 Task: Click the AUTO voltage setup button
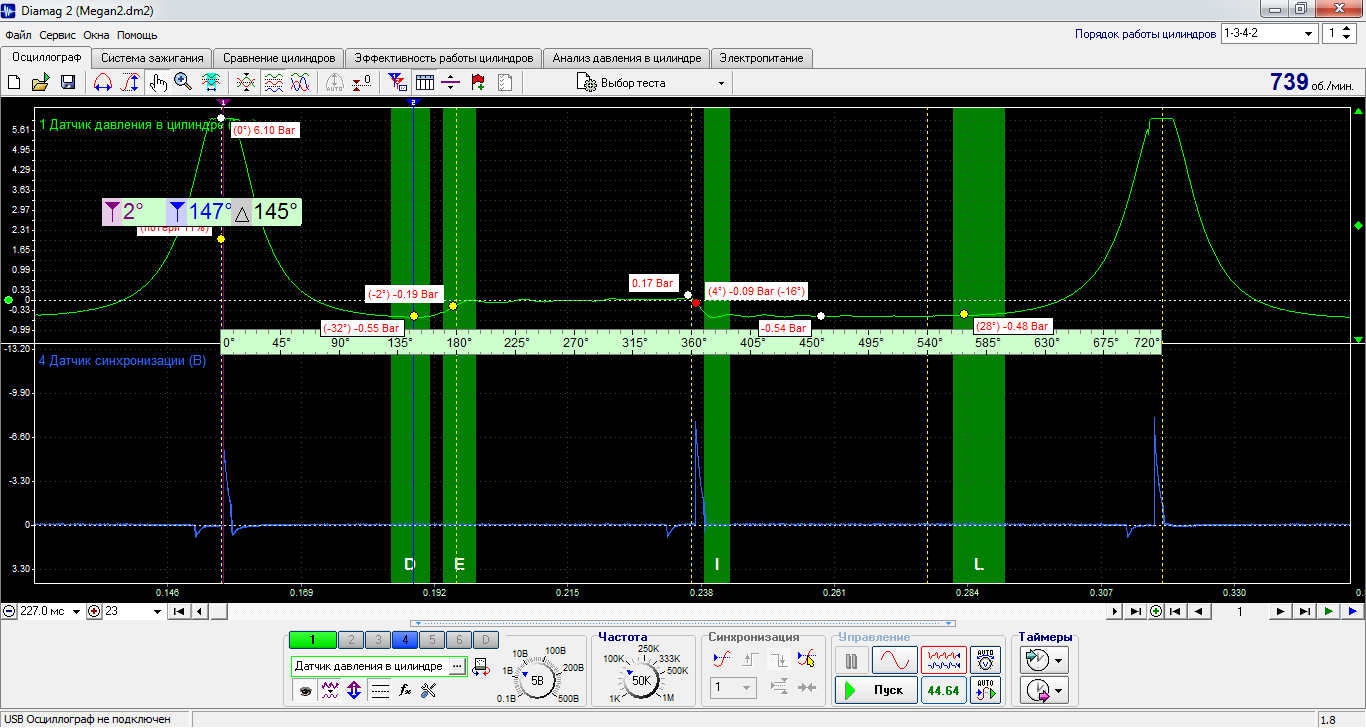(986, 660)
